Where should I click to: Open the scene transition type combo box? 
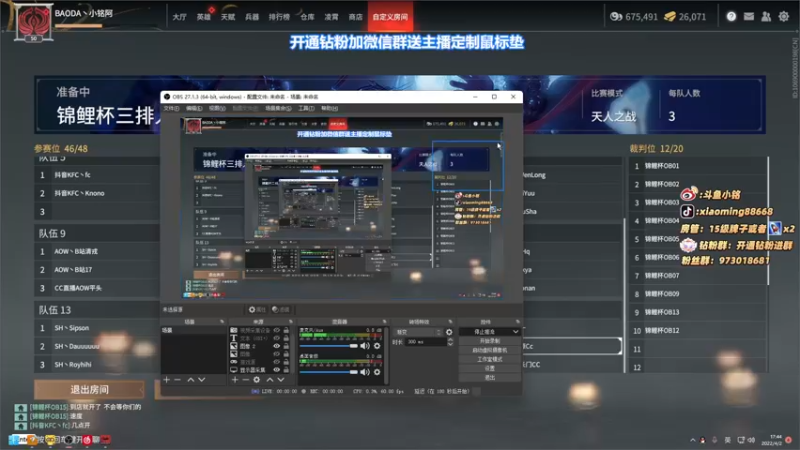418,332
